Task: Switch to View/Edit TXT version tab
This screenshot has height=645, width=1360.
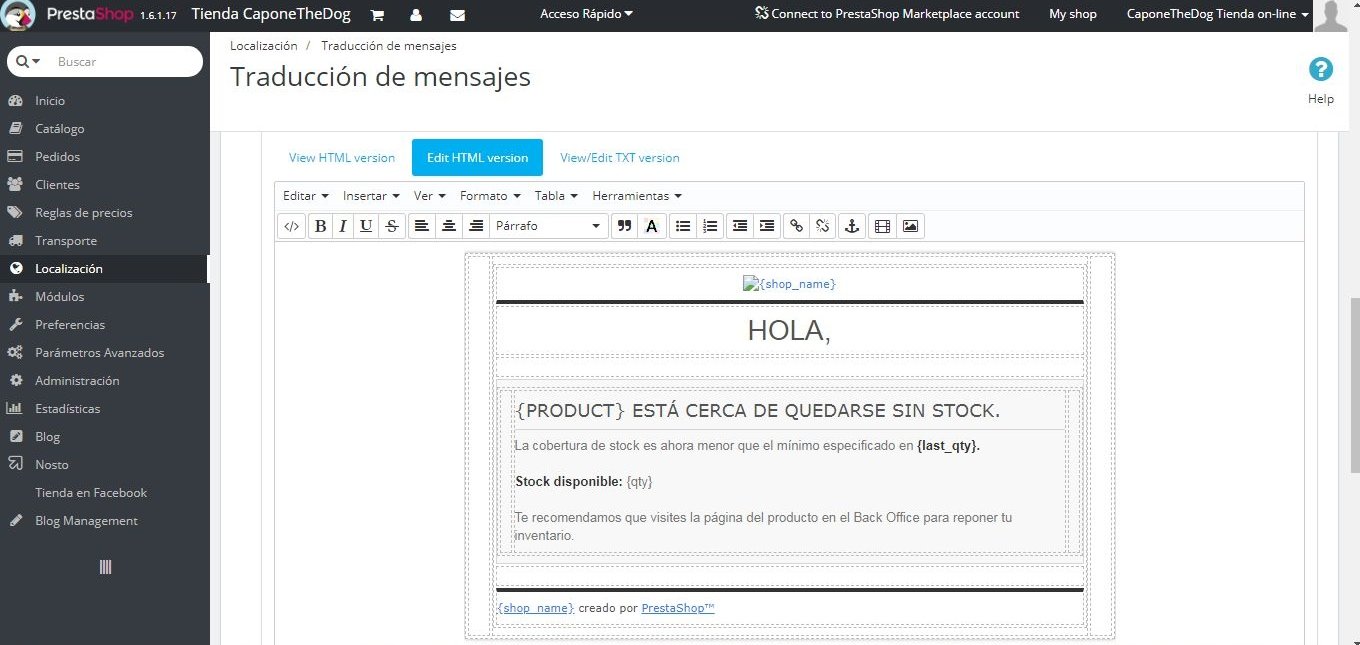Action: click(x=620, y=158)
